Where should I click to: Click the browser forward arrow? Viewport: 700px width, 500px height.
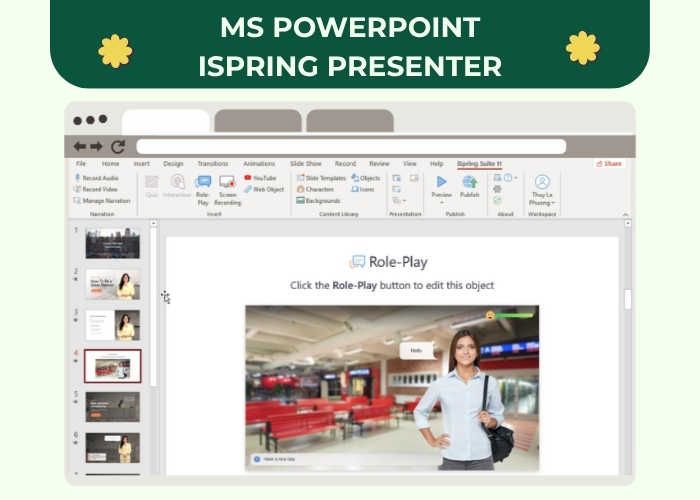pyautogui.click(x=96, y=146)
